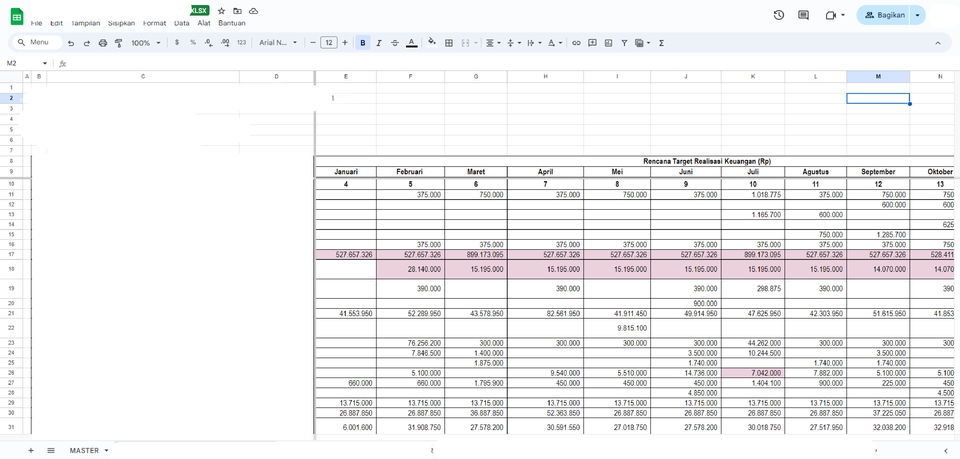Open the name box dropdown arrow

pos(45,64)
